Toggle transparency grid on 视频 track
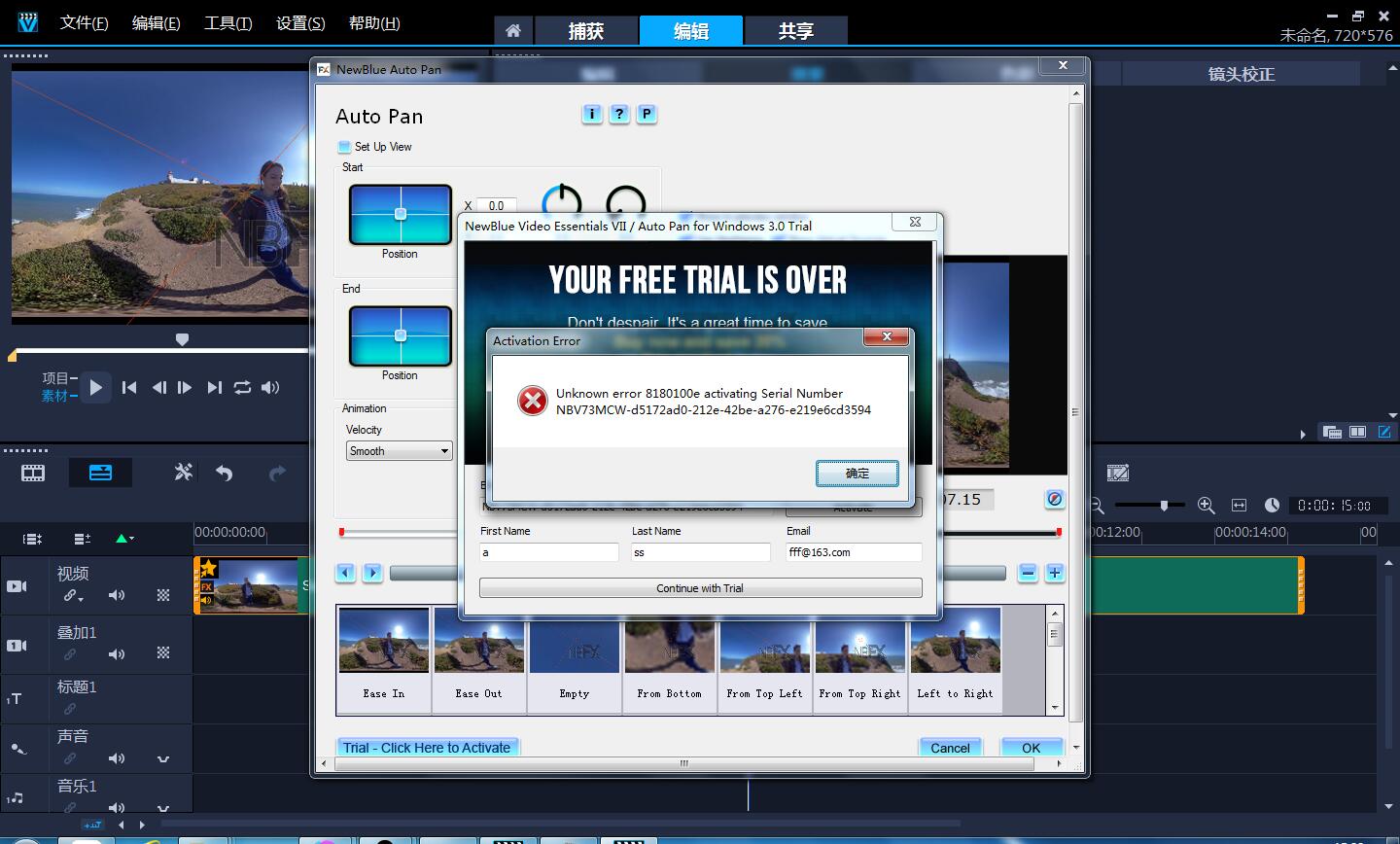1400x844 pixels. 163,595
